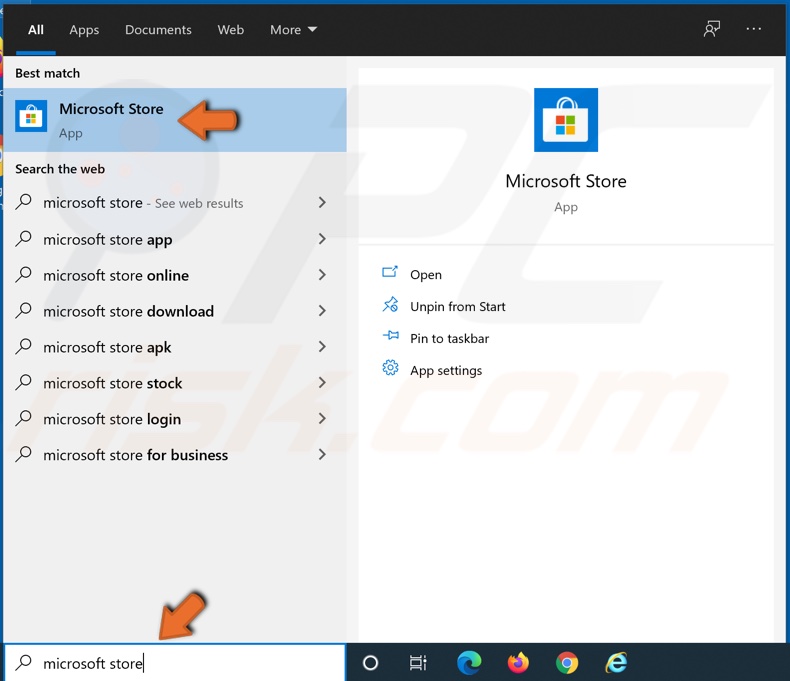Expand the 'microsoft store app' suggestion arrow

pyautogui.click(x=322, y=239)
